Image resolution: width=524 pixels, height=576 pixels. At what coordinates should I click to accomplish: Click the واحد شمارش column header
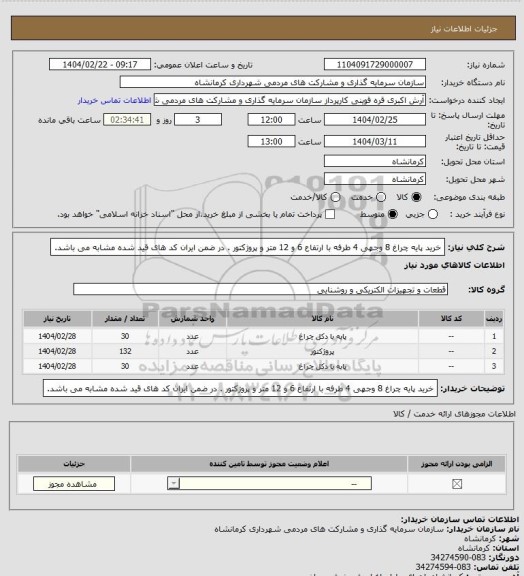[x=192, y=318]
